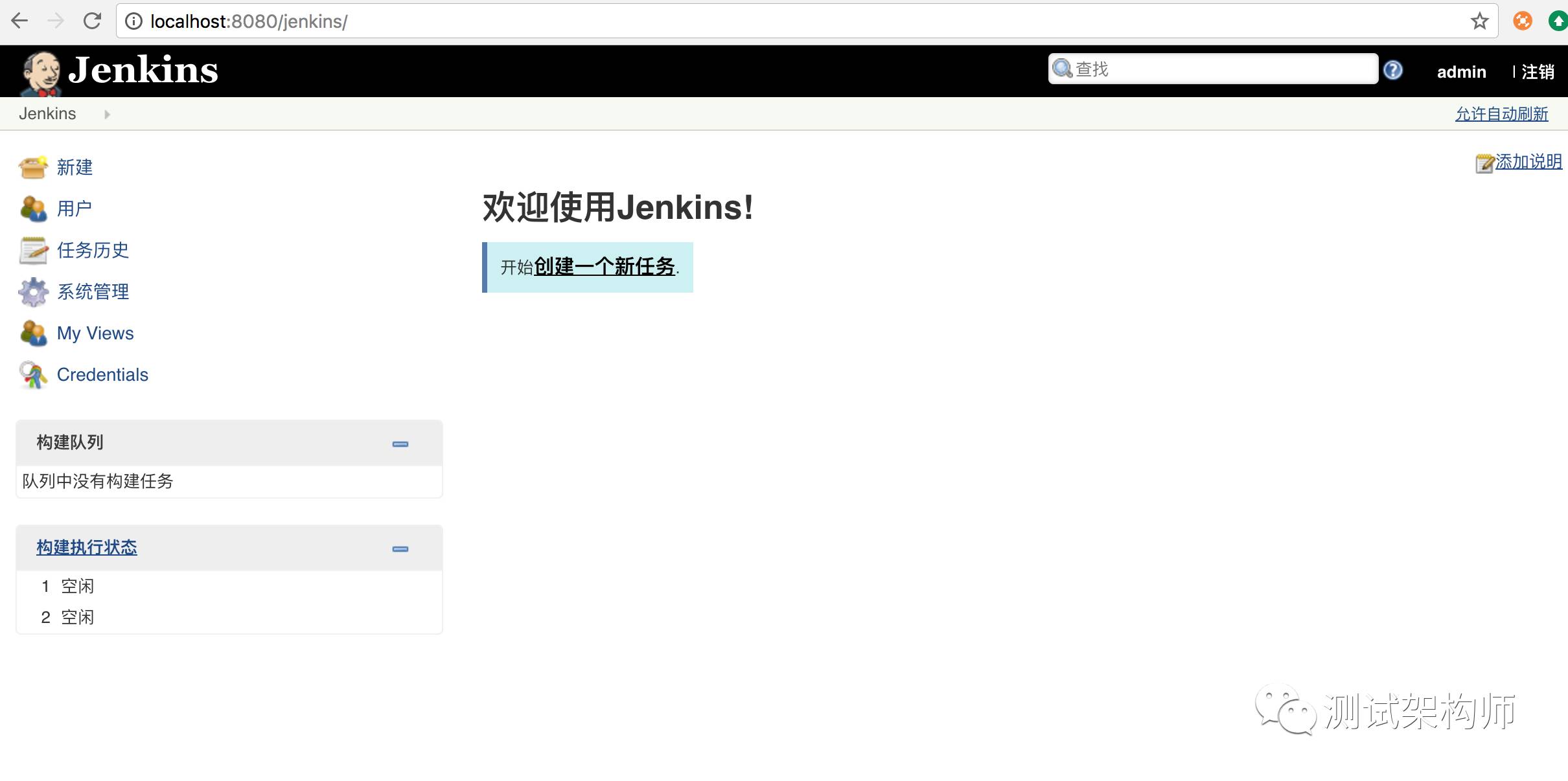Screen dimensions: 1568x781
Task: Click the site info icon in address bar
Action: pos(133,21)
